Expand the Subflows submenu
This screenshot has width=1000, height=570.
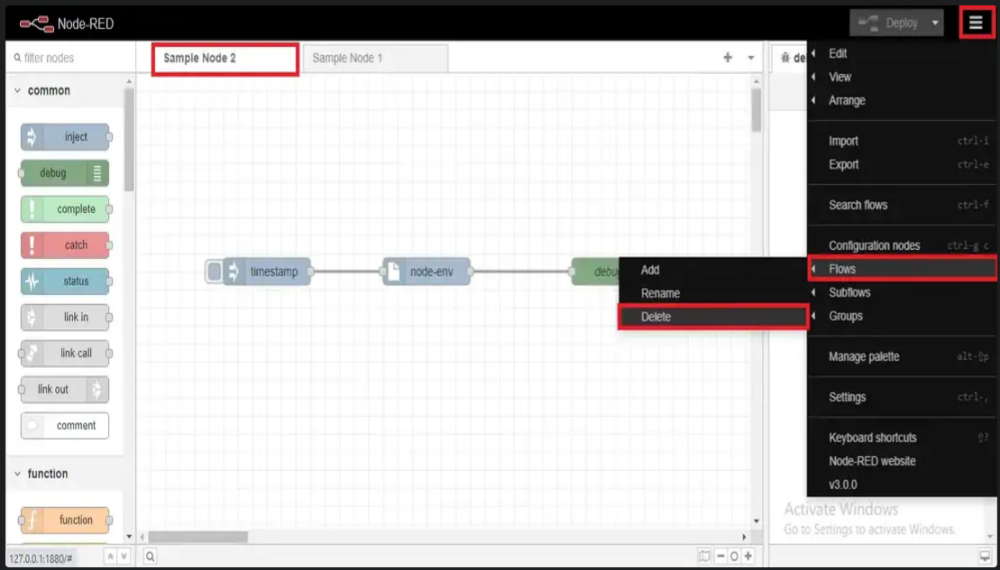tap(902, 293)
